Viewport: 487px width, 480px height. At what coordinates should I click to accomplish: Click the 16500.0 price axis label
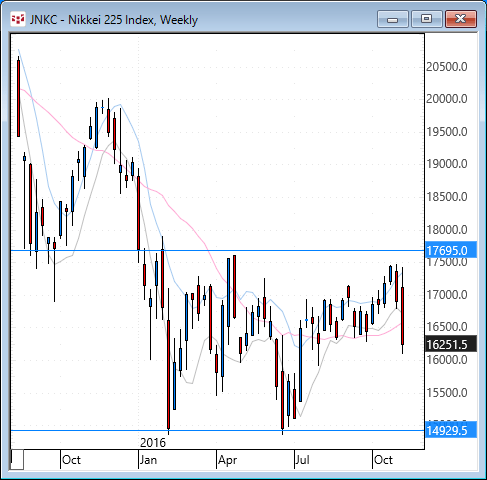(x=447, y=327)
